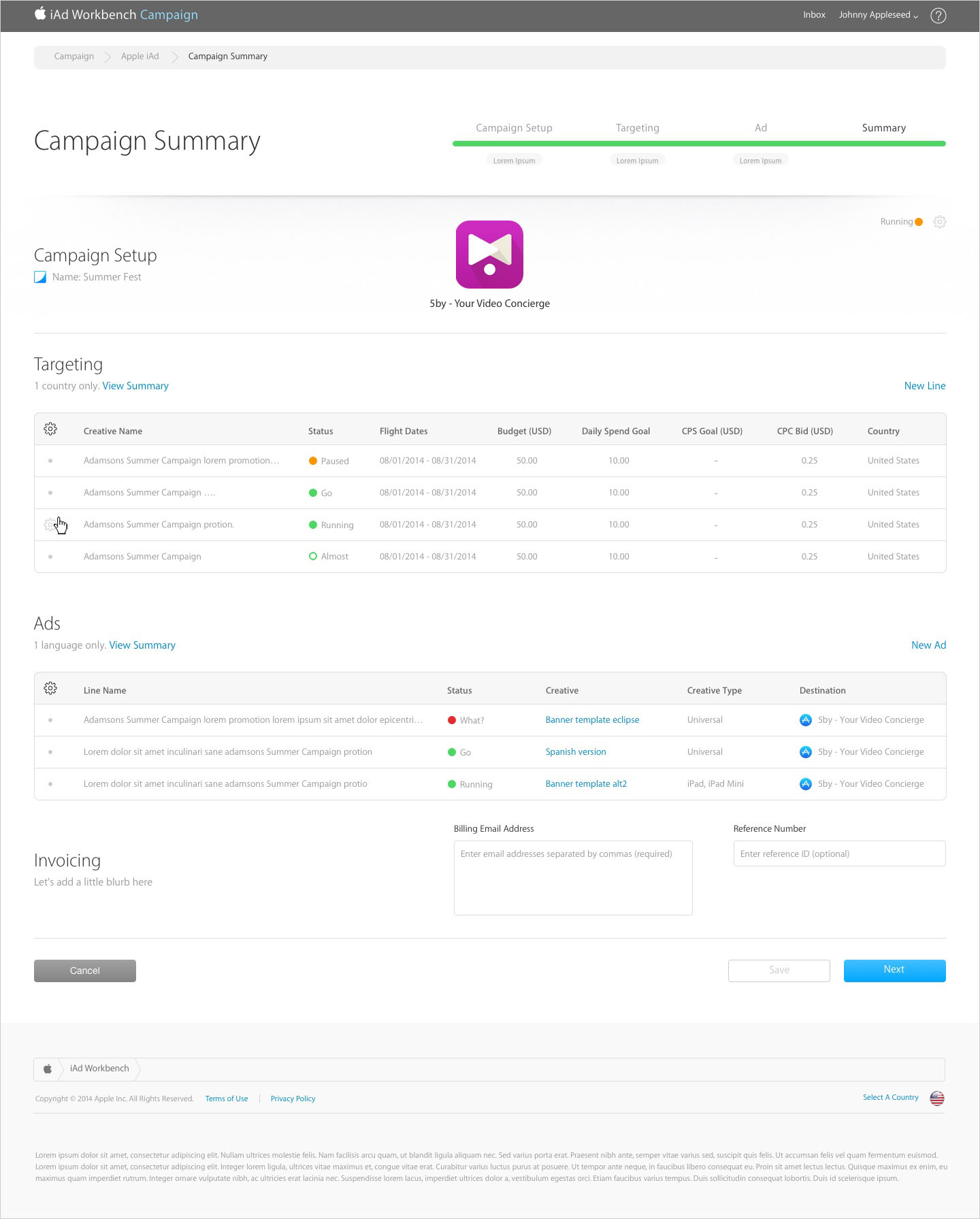Click the blue Next button

pyautogui.click(x=894, y=970)
